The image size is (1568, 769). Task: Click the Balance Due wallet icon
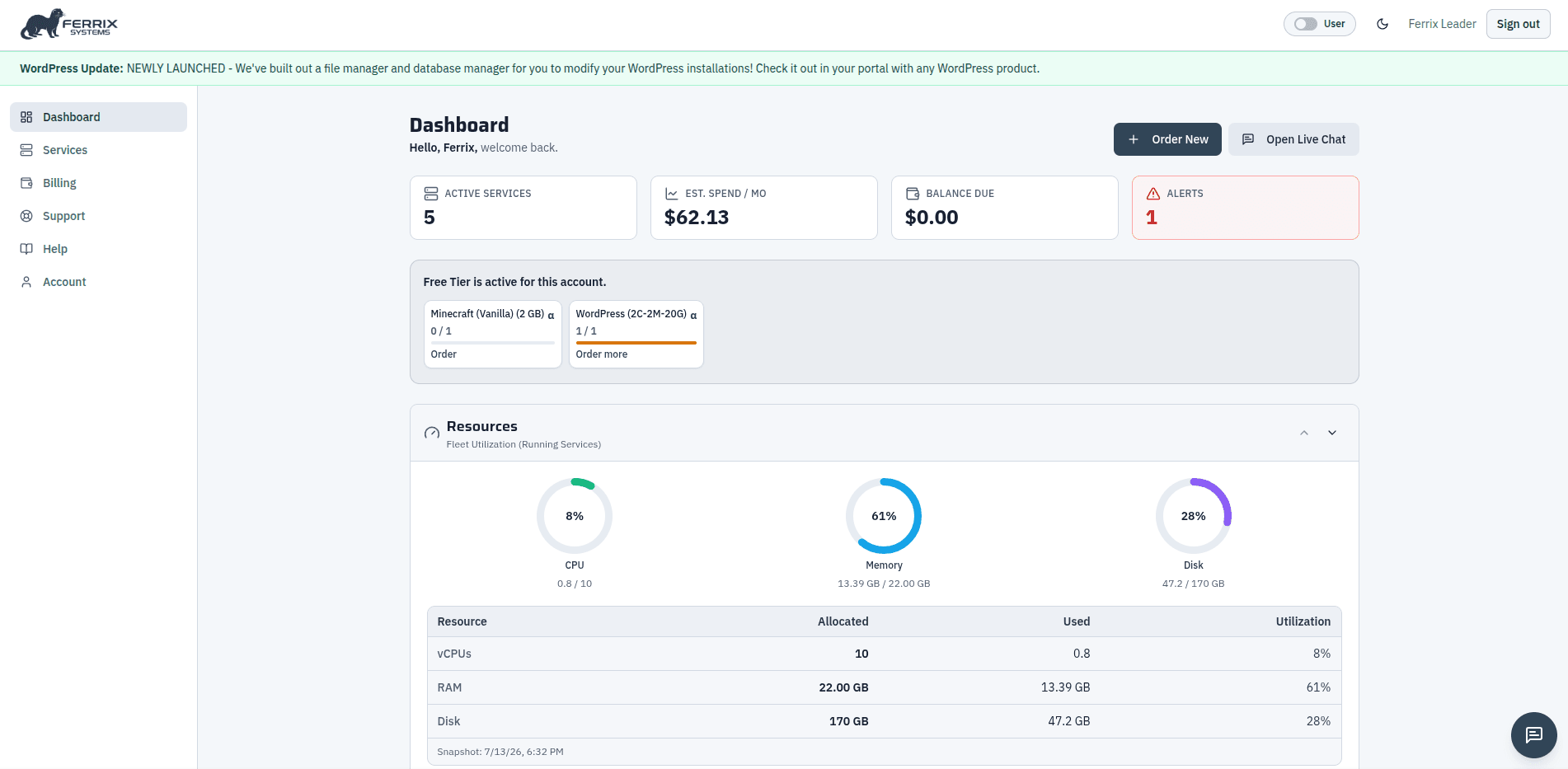(x=913, y=194)
